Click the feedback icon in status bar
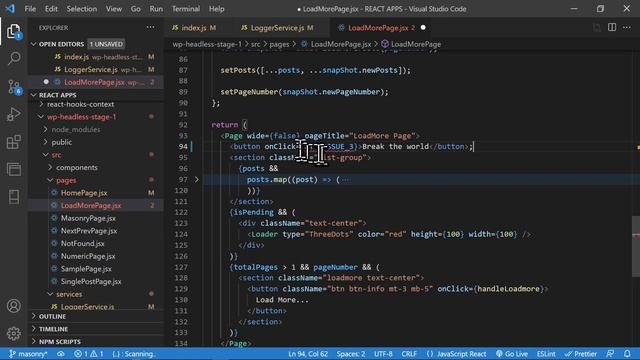Image resolution: width=640 pixels, height=360 pixels. point(610,354)
